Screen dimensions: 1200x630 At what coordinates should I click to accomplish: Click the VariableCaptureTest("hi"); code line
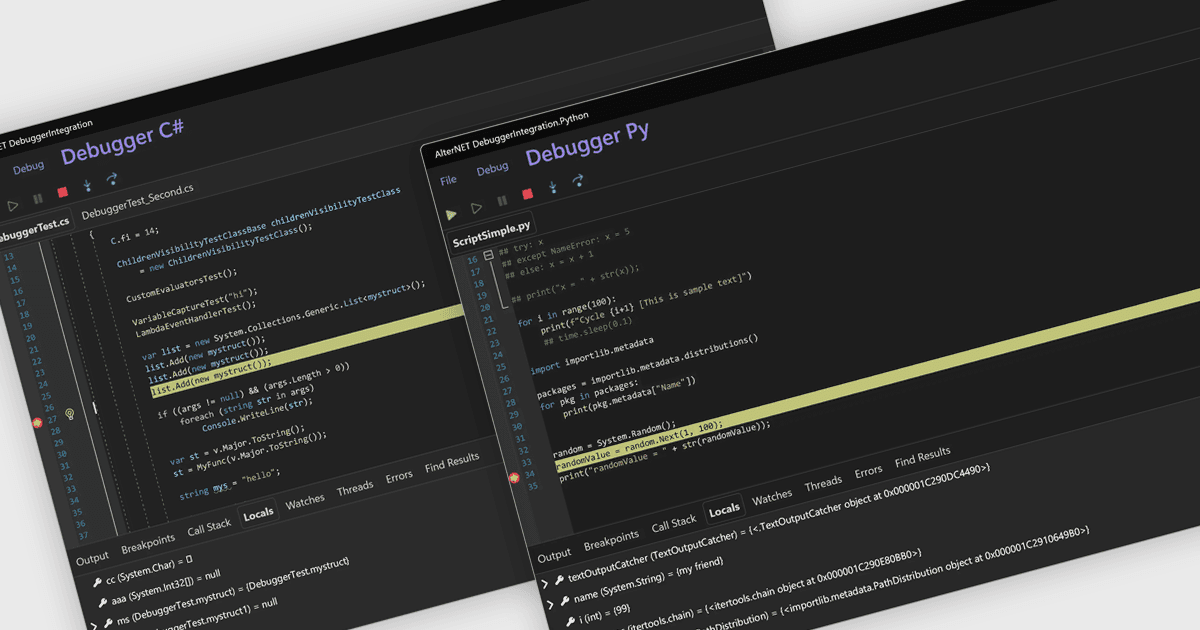click(194, 305)
